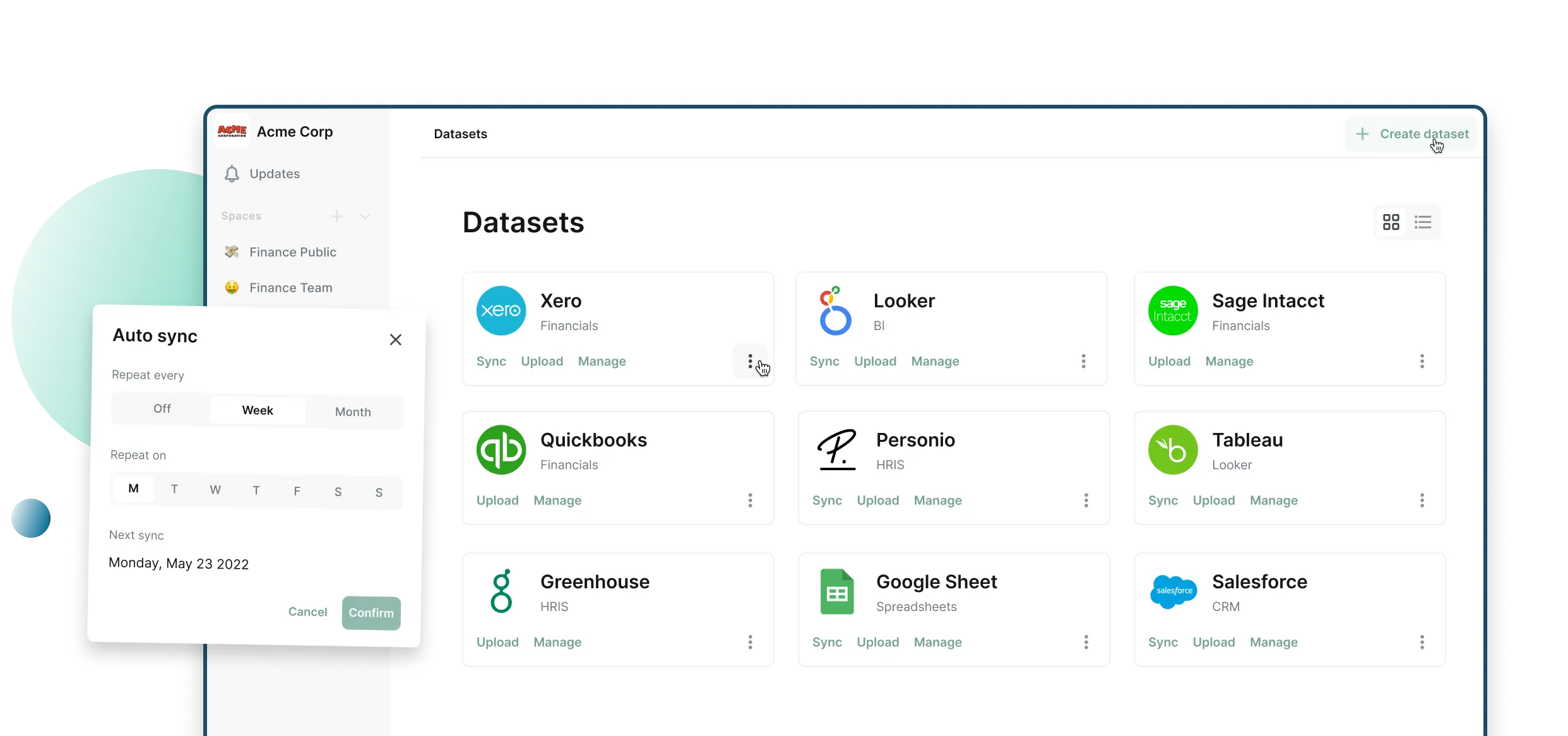Open Salesforce card three-dot menu

[x=1422, y=642]
